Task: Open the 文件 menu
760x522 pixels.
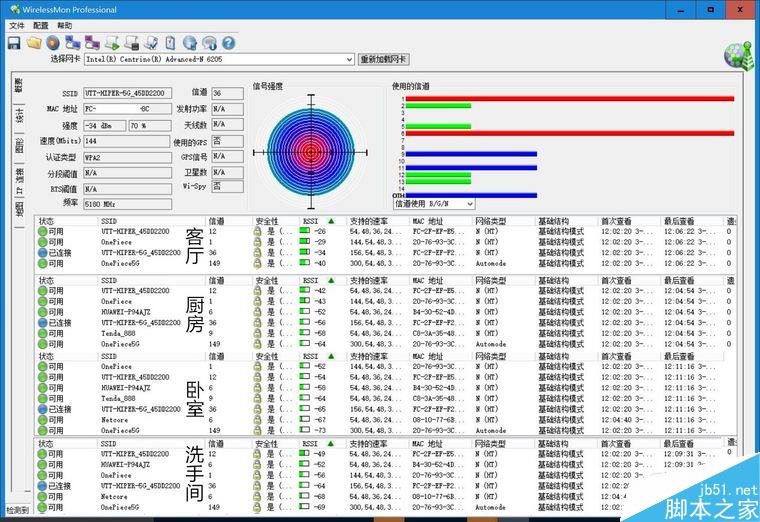Action: click(16, 25)
